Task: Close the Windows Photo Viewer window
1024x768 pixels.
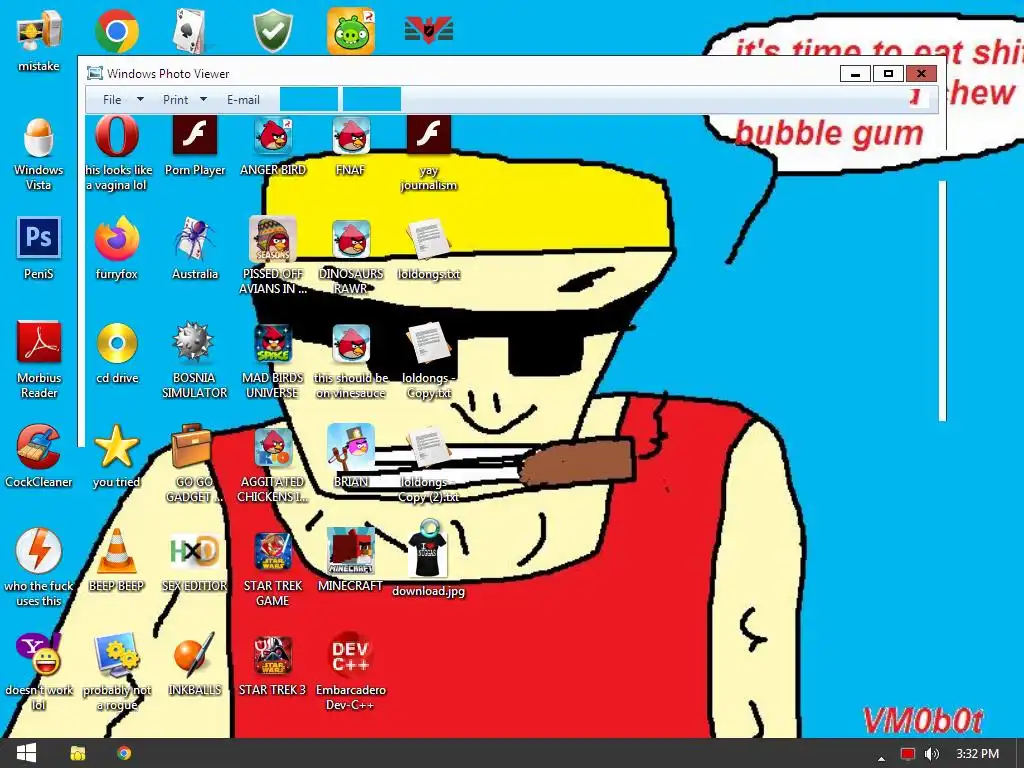Action: (921, 73)
